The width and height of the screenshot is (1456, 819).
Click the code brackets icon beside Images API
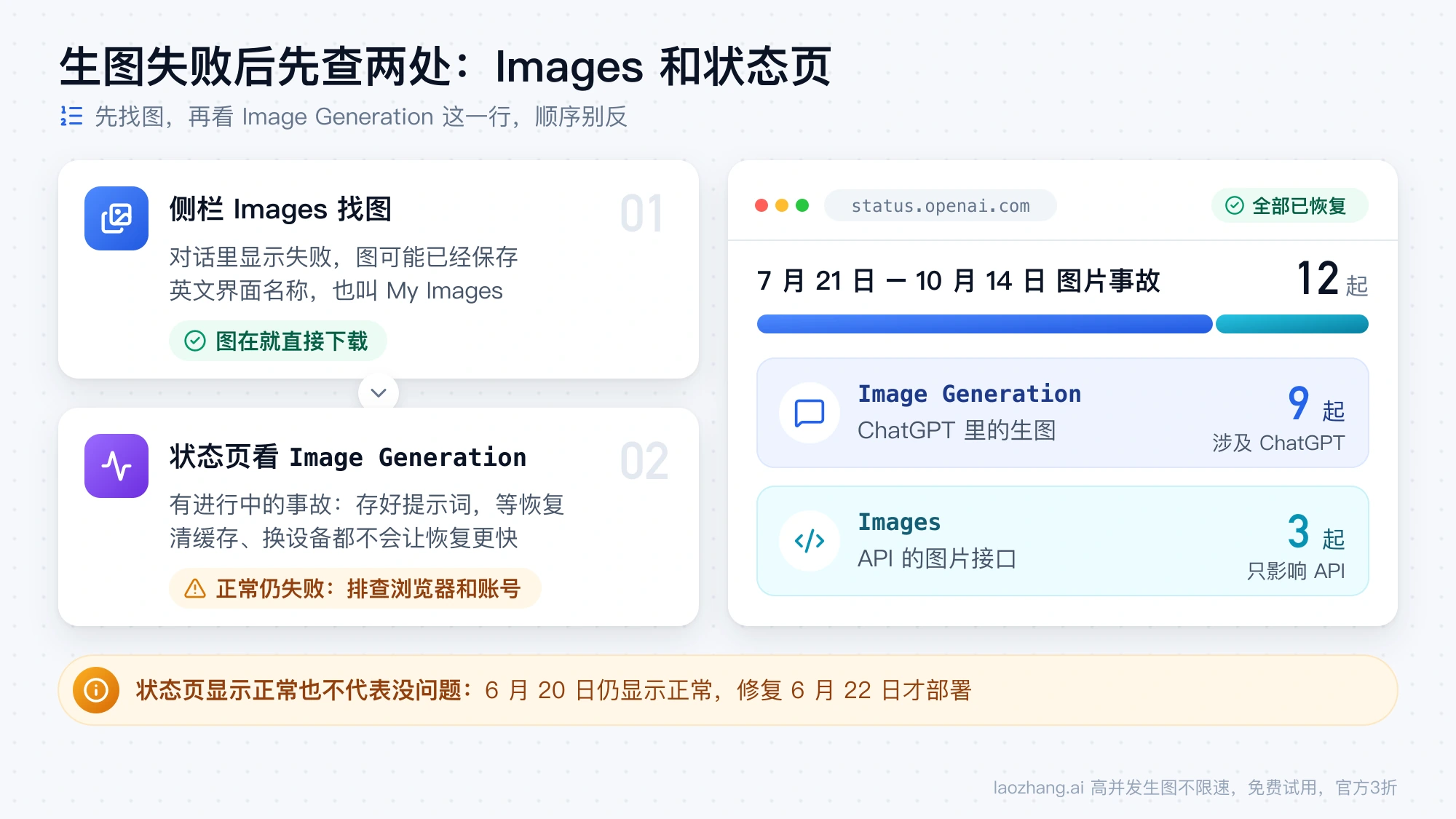[810, 541]
